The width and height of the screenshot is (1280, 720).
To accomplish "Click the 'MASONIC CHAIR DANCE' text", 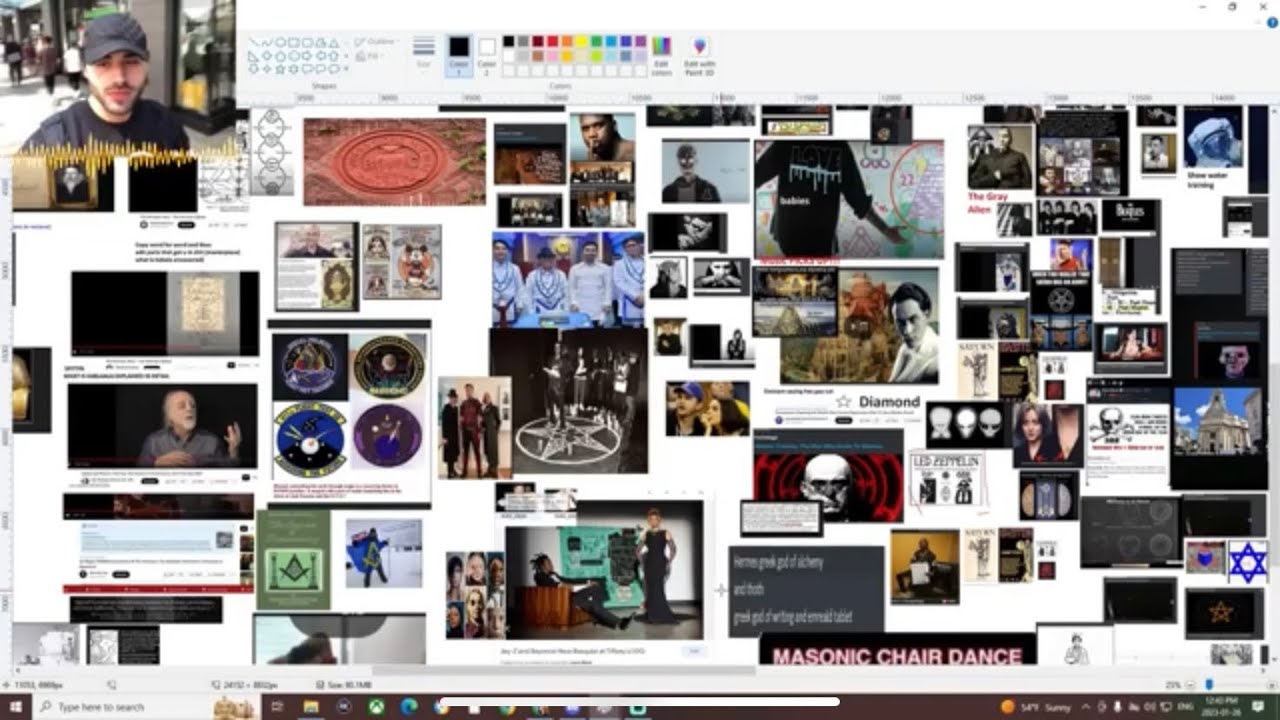I will click(x=897, y=657).
